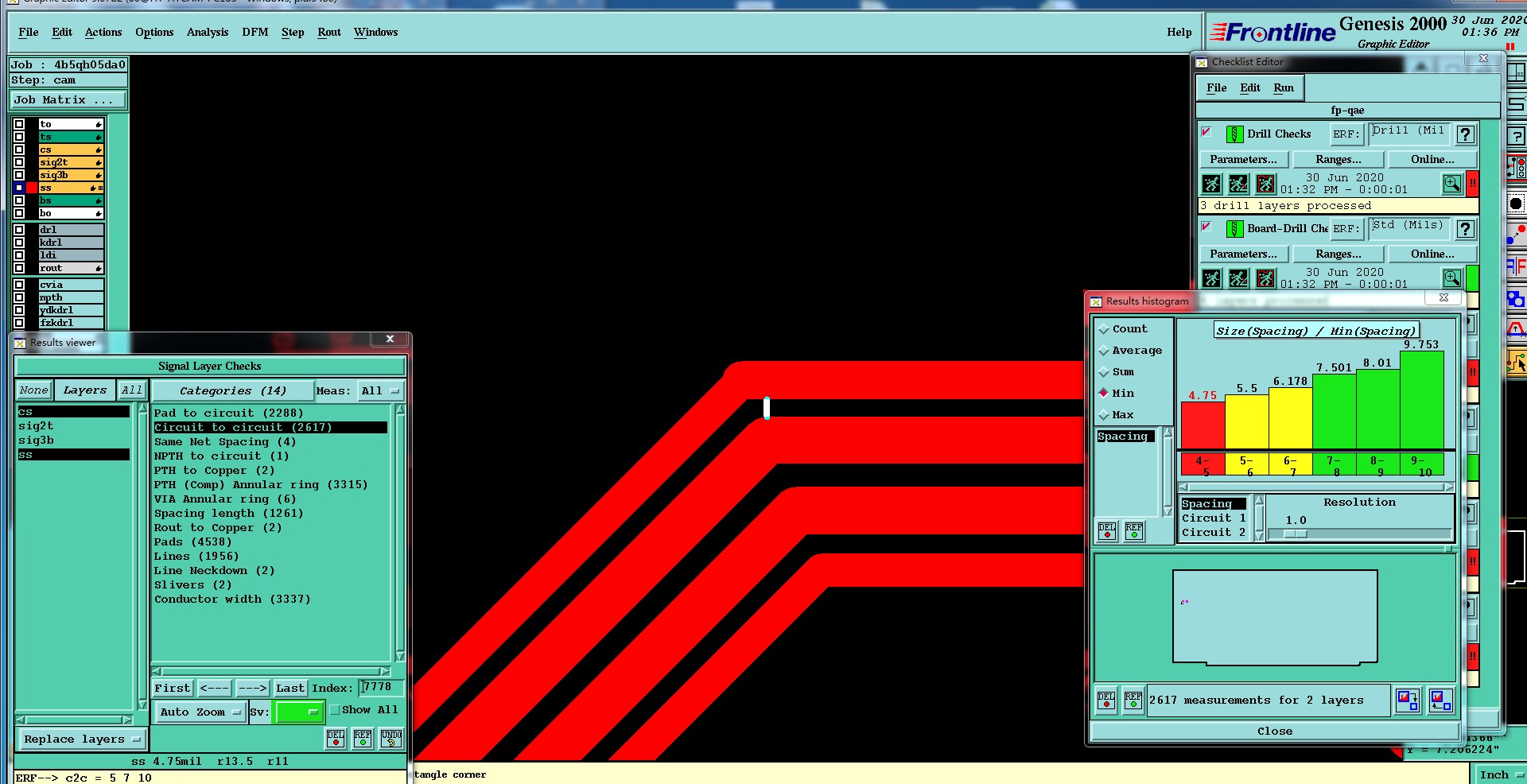Click red run icon under Drill Checks
The width and height of the screenshot is (1527, 784).
pyautogui.click(x=1265, y=184)
